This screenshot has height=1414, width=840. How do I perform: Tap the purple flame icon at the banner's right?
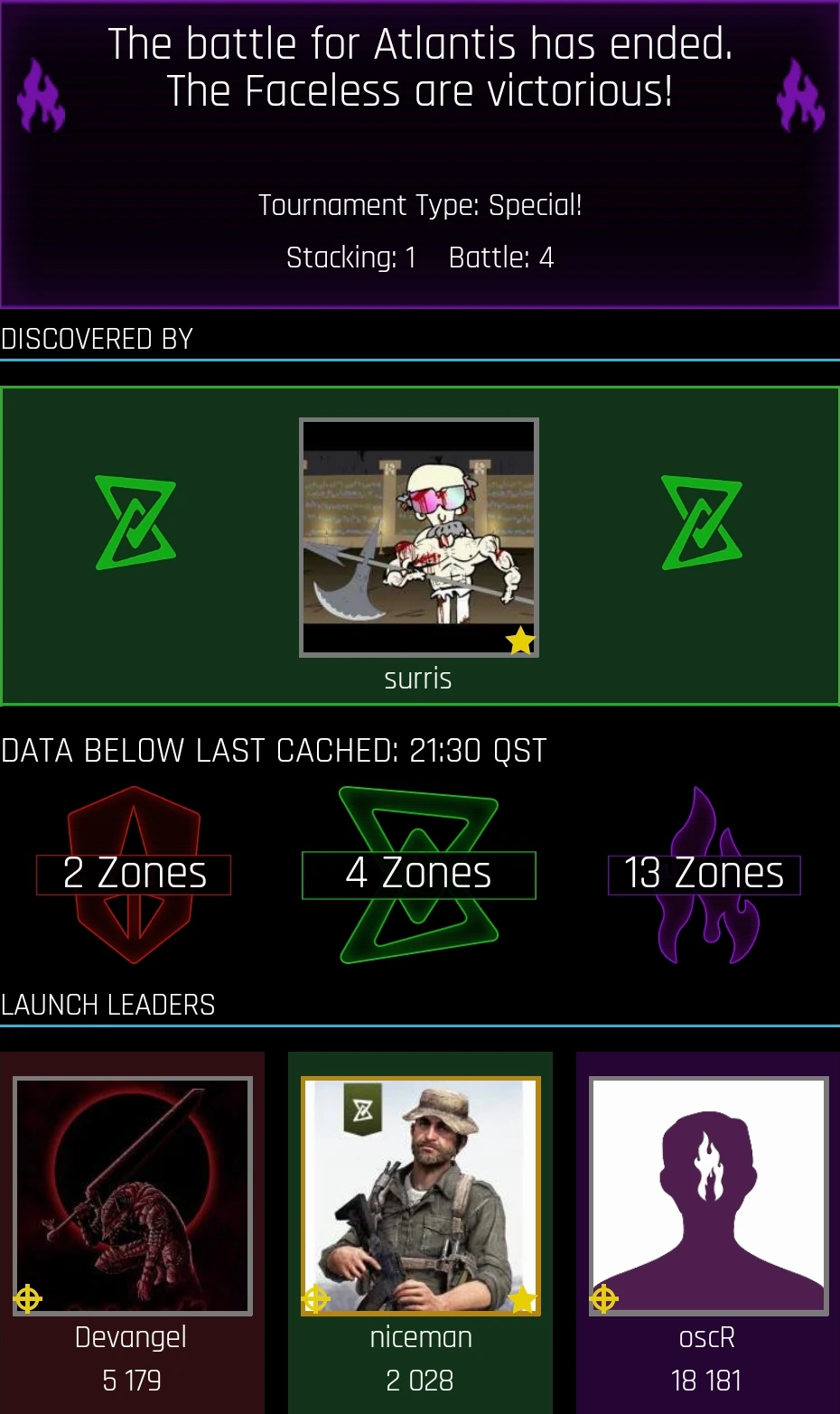[x=800, y=95]
